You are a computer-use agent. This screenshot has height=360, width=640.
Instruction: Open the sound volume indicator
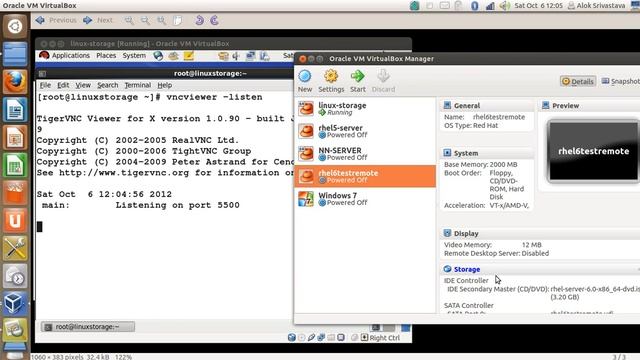[x=504, y=6]
